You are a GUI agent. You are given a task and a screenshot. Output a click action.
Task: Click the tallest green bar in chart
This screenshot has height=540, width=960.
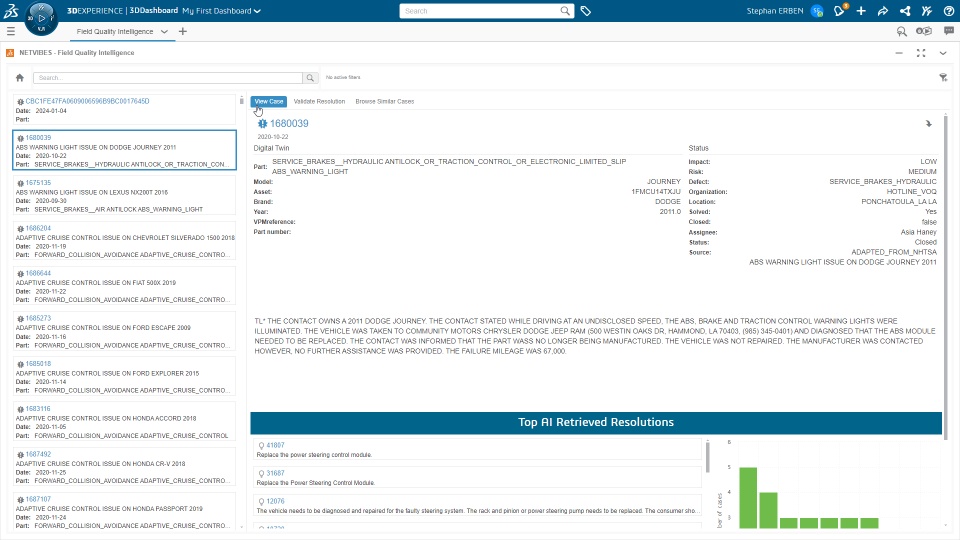tap(748, 498)
